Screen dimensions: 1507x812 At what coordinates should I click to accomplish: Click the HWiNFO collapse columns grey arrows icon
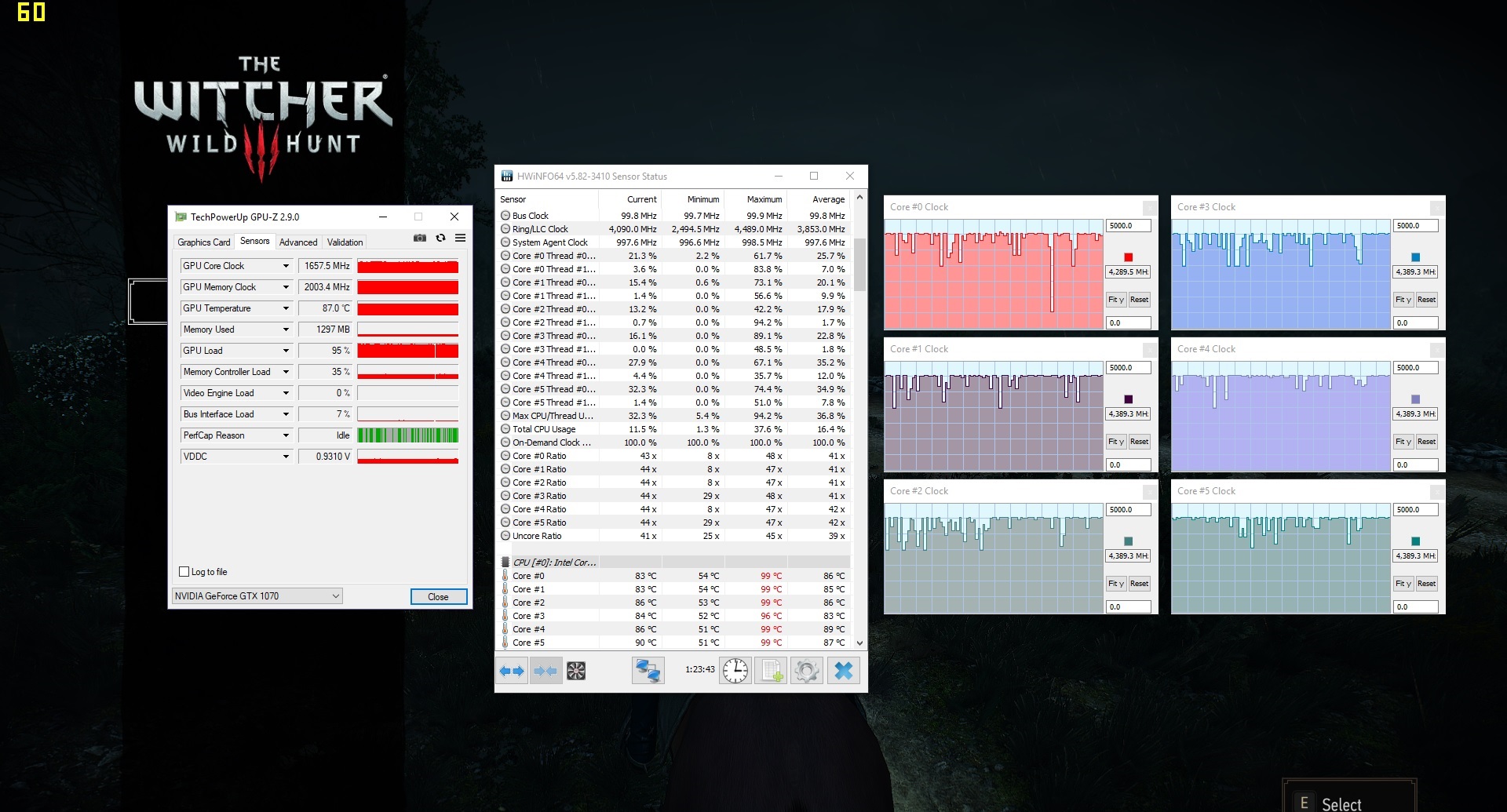point(546,671)
